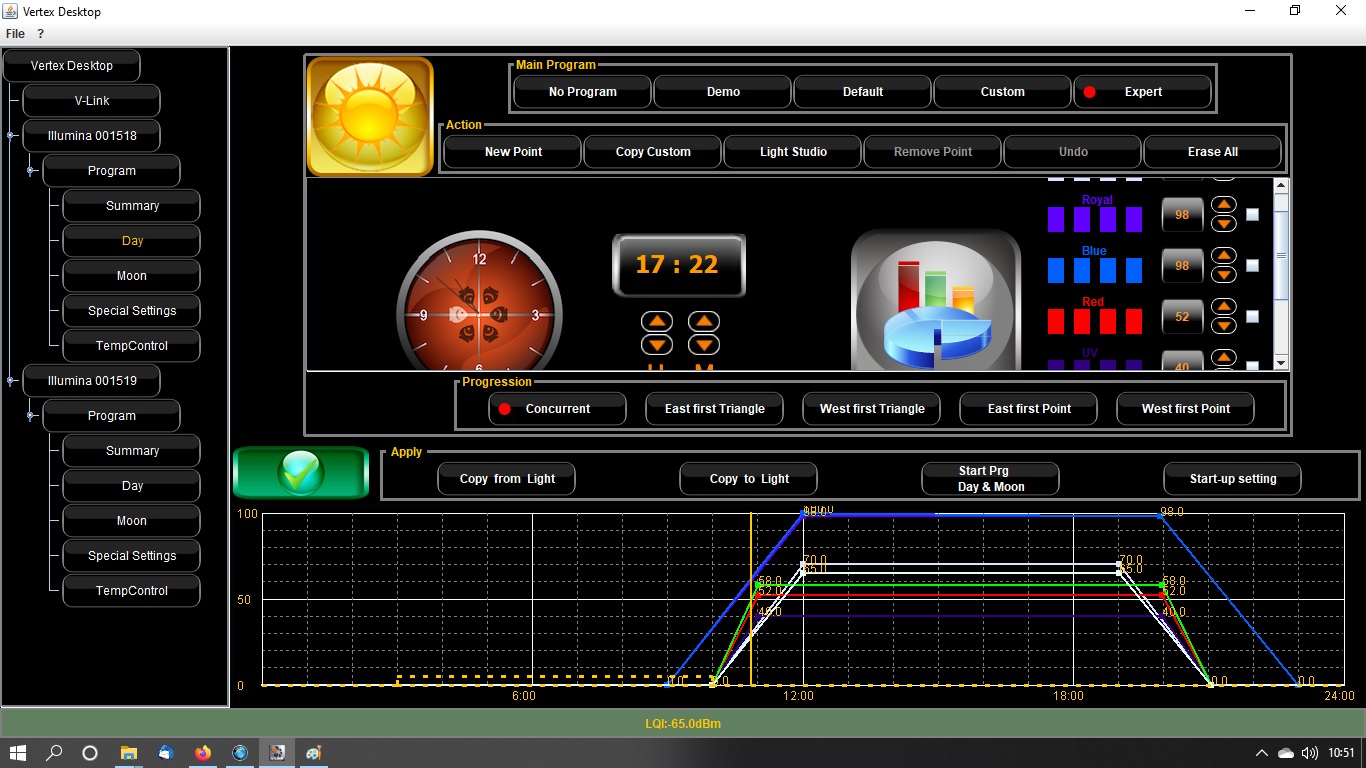Launch the Paint app in the taskbar
Screen dimensions: 1366x768
tap(314, 753)
